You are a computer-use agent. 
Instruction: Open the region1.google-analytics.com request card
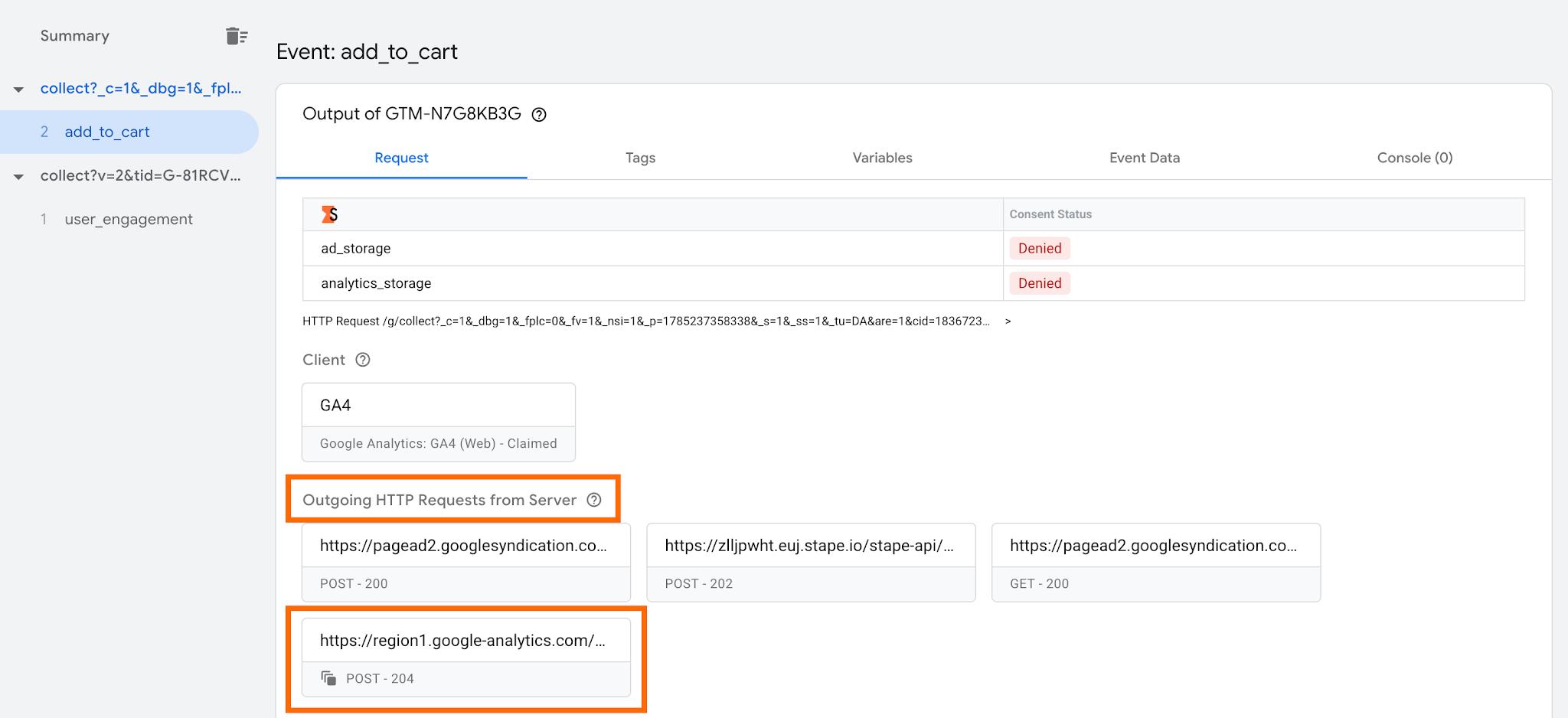click(465, 658)
